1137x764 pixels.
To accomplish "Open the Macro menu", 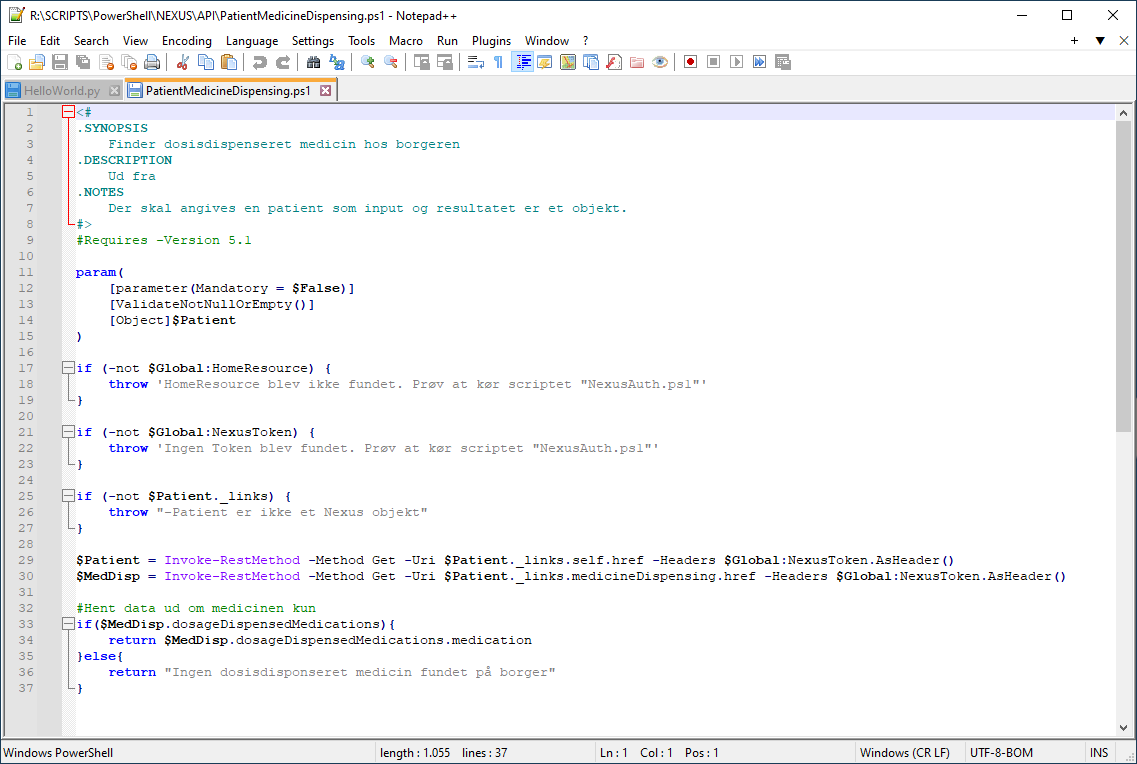I will coord(405,41).
